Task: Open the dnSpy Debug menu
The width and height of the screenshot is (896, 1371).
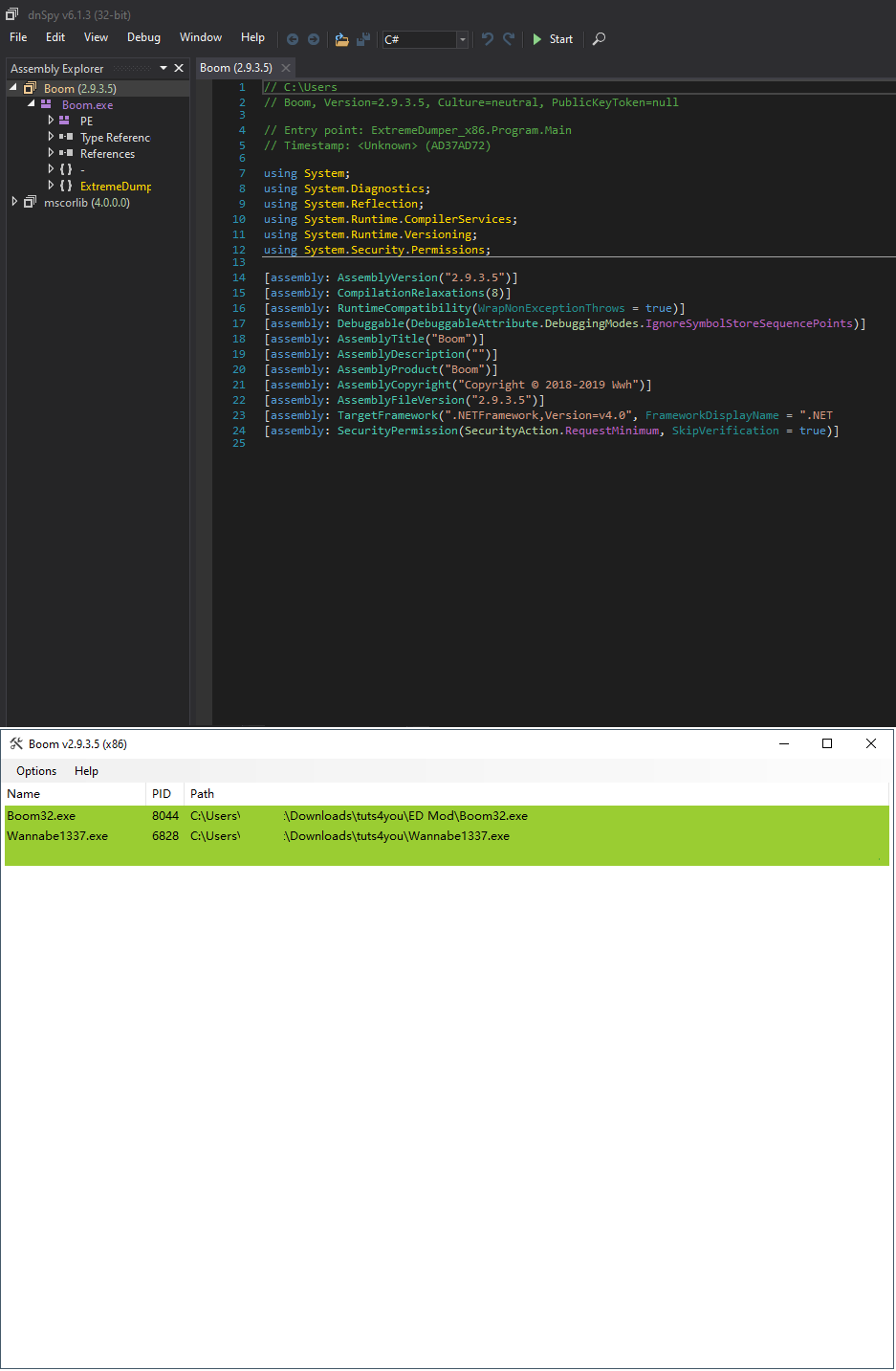Action: coord(143,37)
